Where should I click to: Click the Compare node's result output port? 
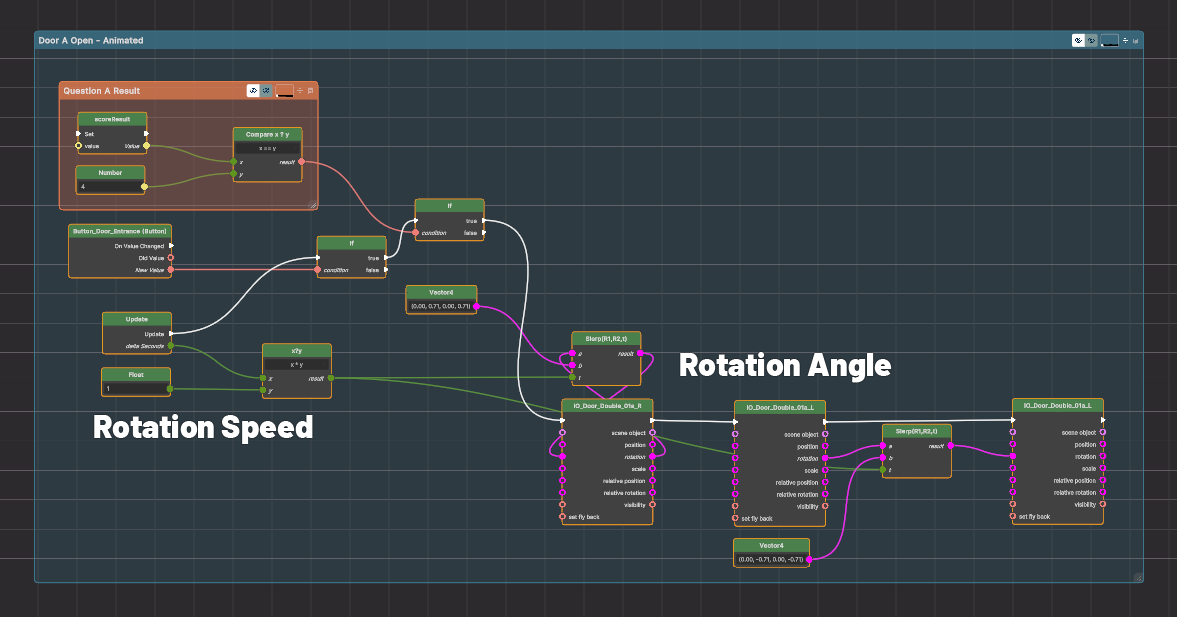pos(301,161)
